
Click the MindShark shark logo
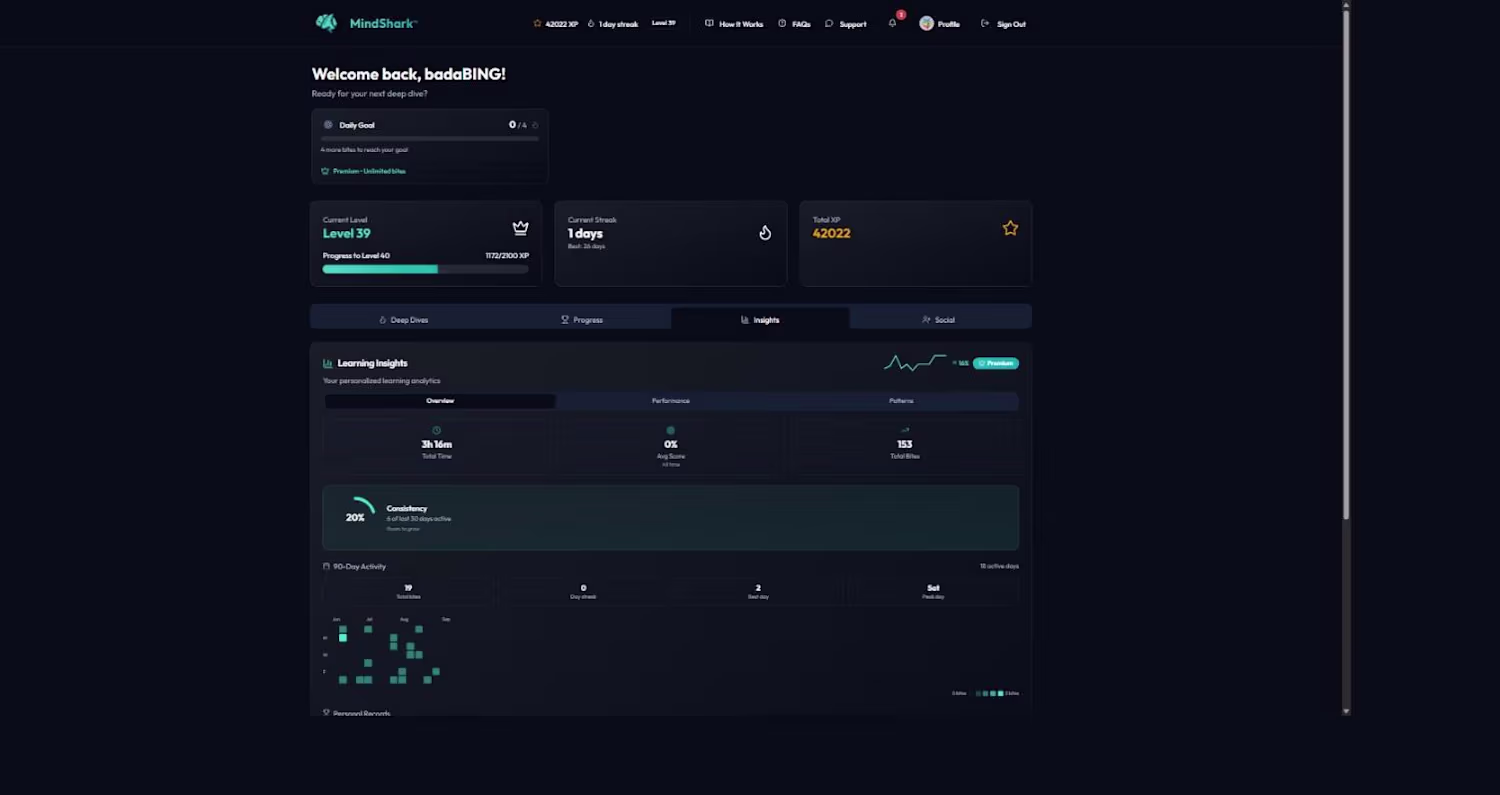click(326, 23)
